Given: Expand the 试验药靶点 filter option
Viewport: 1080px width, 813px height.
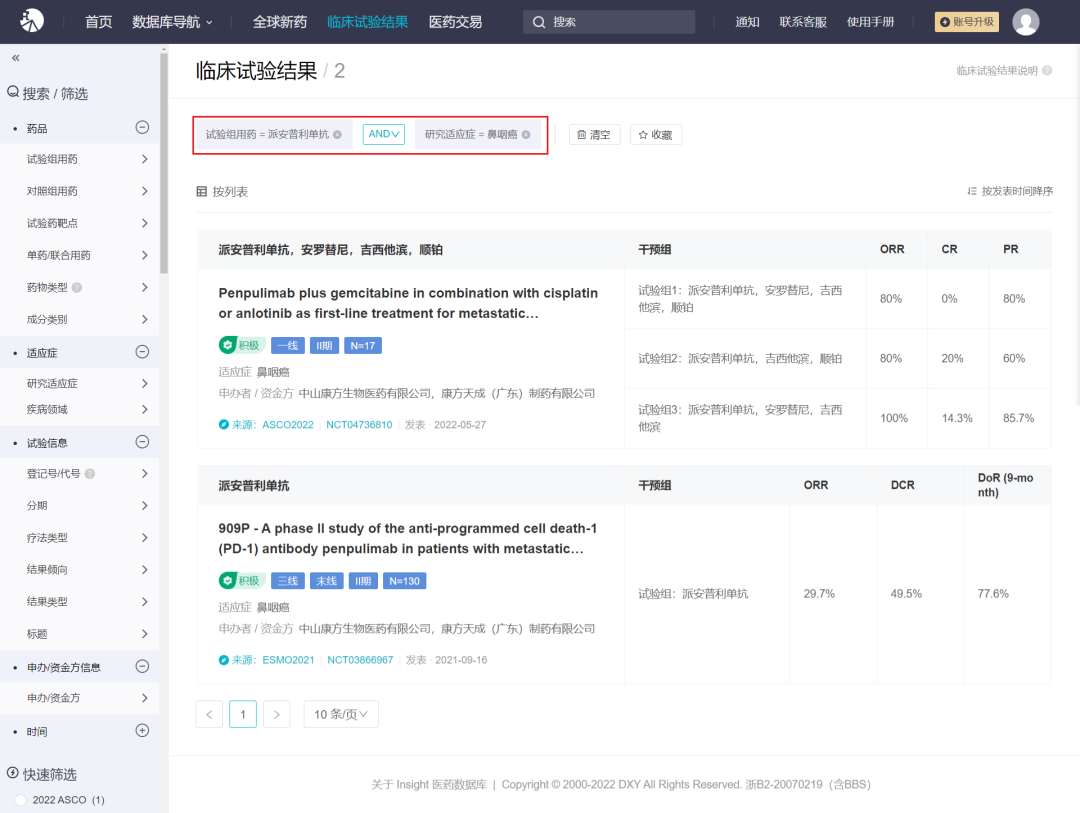Looking at the screenshot, I should point(144,223).
